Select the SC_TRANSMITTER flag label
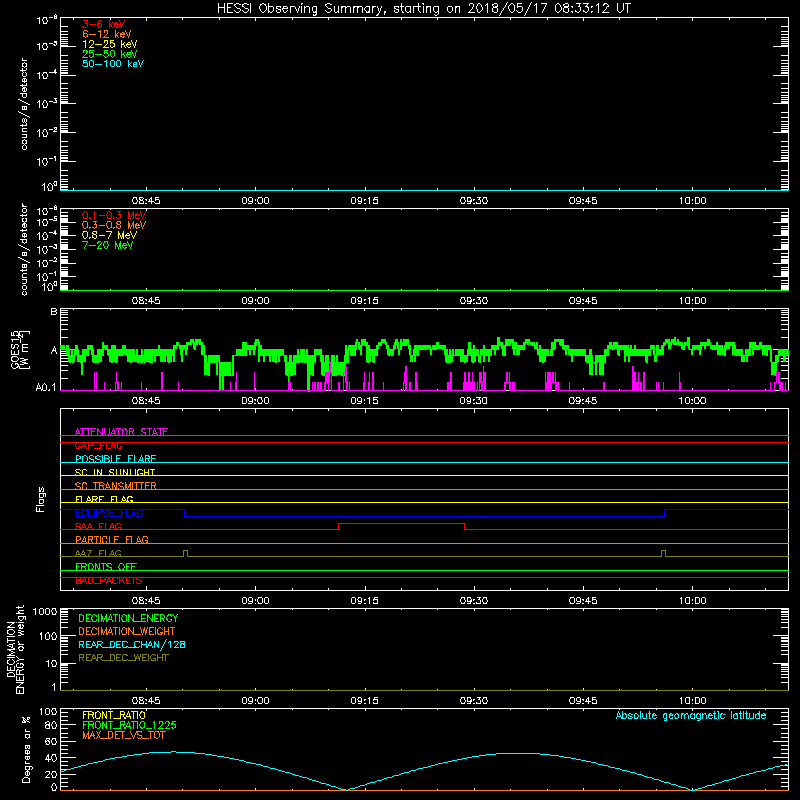The width and height of the screenshot is (800, 800). (x=115, y=486)
